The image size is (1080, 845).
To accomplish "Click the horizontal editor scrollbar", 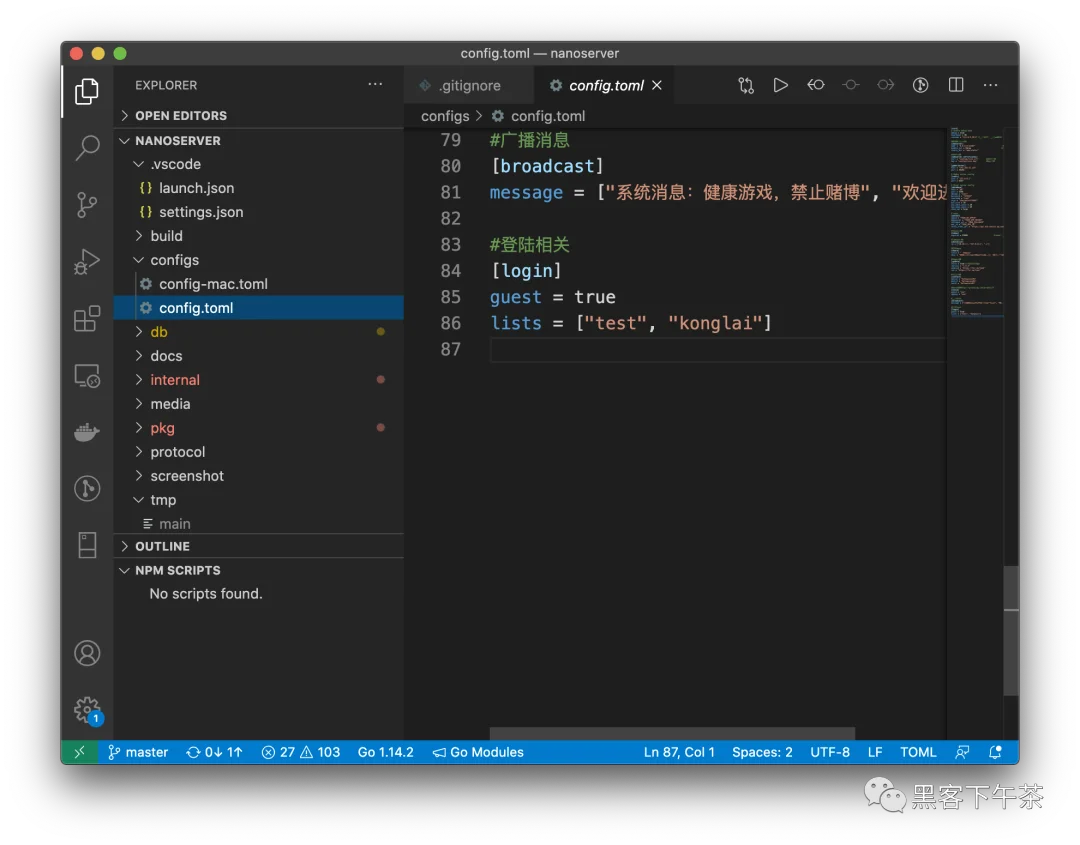I will [672, 733].
